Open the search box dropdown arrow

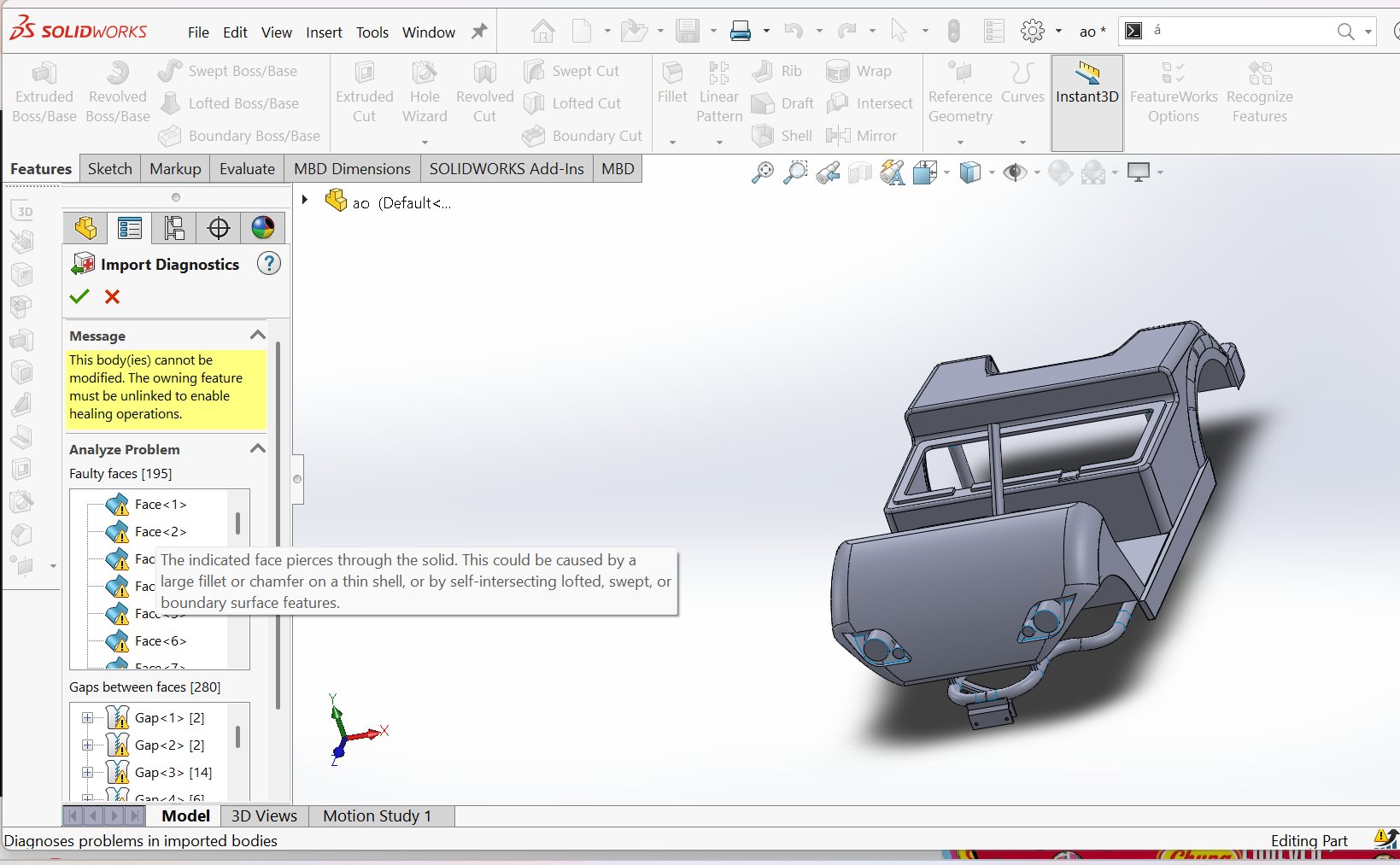click(1368, 32)
